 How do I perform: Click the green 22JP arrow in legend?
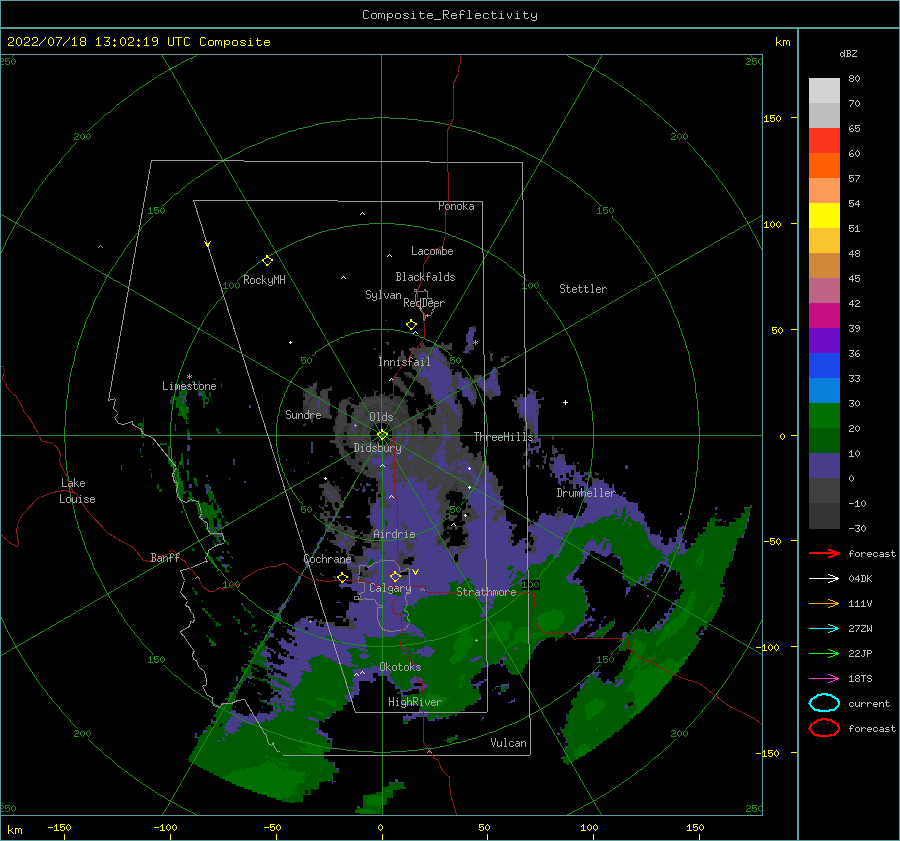(824, 653)
